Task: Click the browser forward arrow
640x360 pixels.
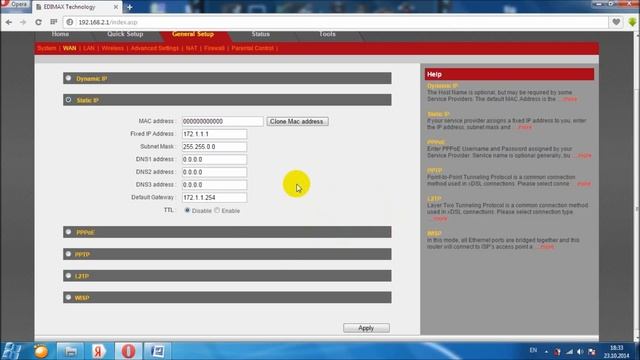Action: [23, 22]
